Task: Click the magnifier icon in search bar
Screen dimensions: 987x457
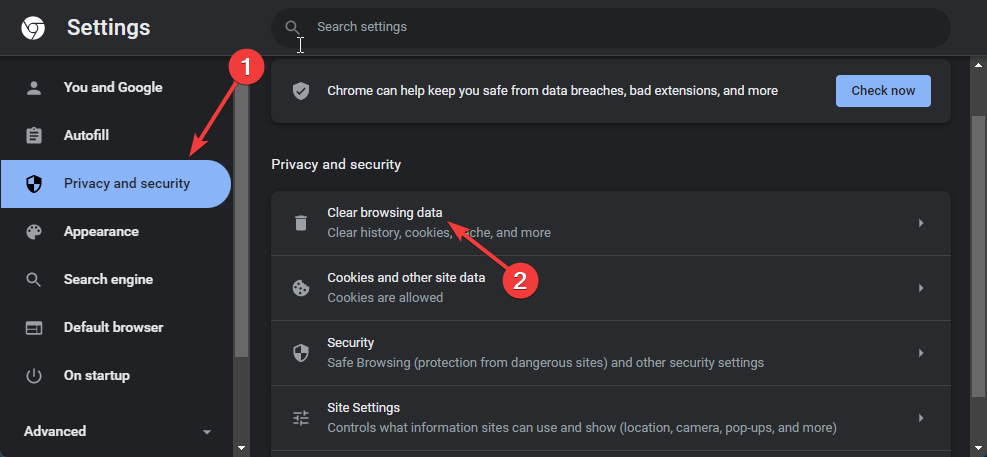Action: point(292,27)
